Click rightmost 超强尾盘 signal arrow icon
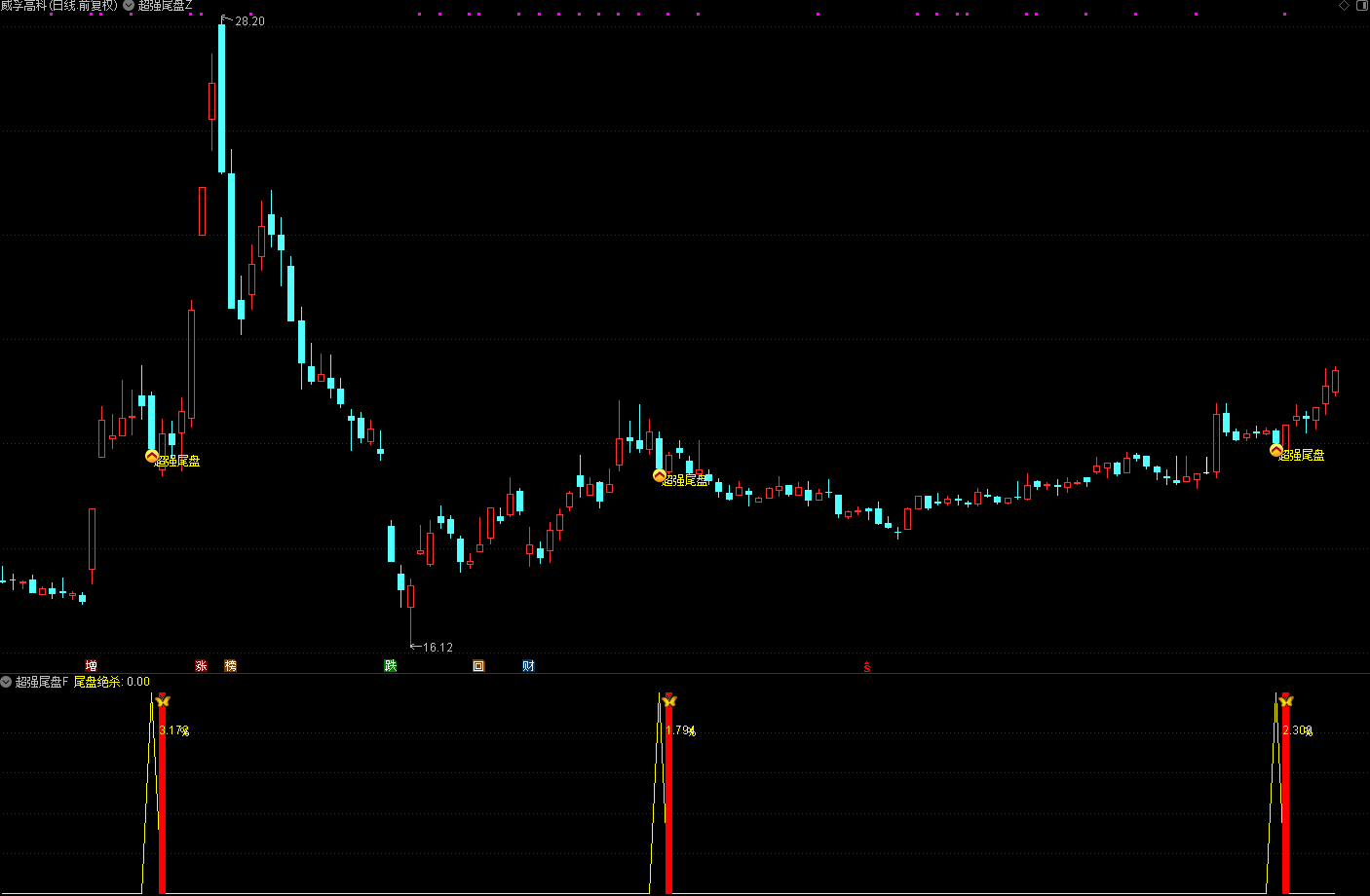This screenshot has height=896, width=1370. click(1276, 450)
